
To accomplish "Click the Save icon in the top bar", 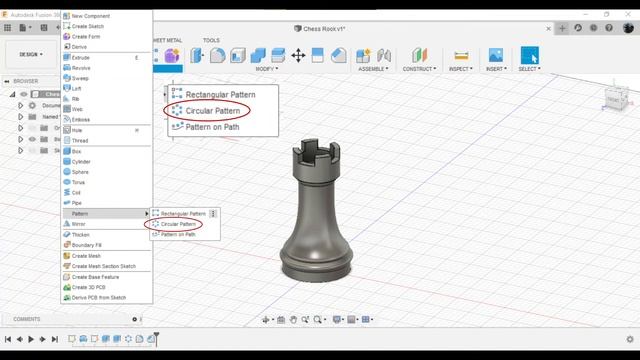I will (44, 28).
